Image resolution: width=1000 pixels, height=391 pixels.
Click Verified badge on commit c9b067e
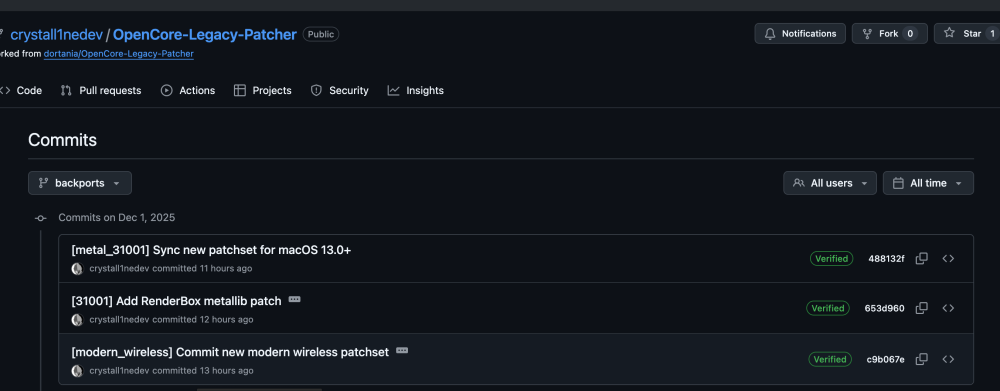pyautogui.click(x=829, y=359)
